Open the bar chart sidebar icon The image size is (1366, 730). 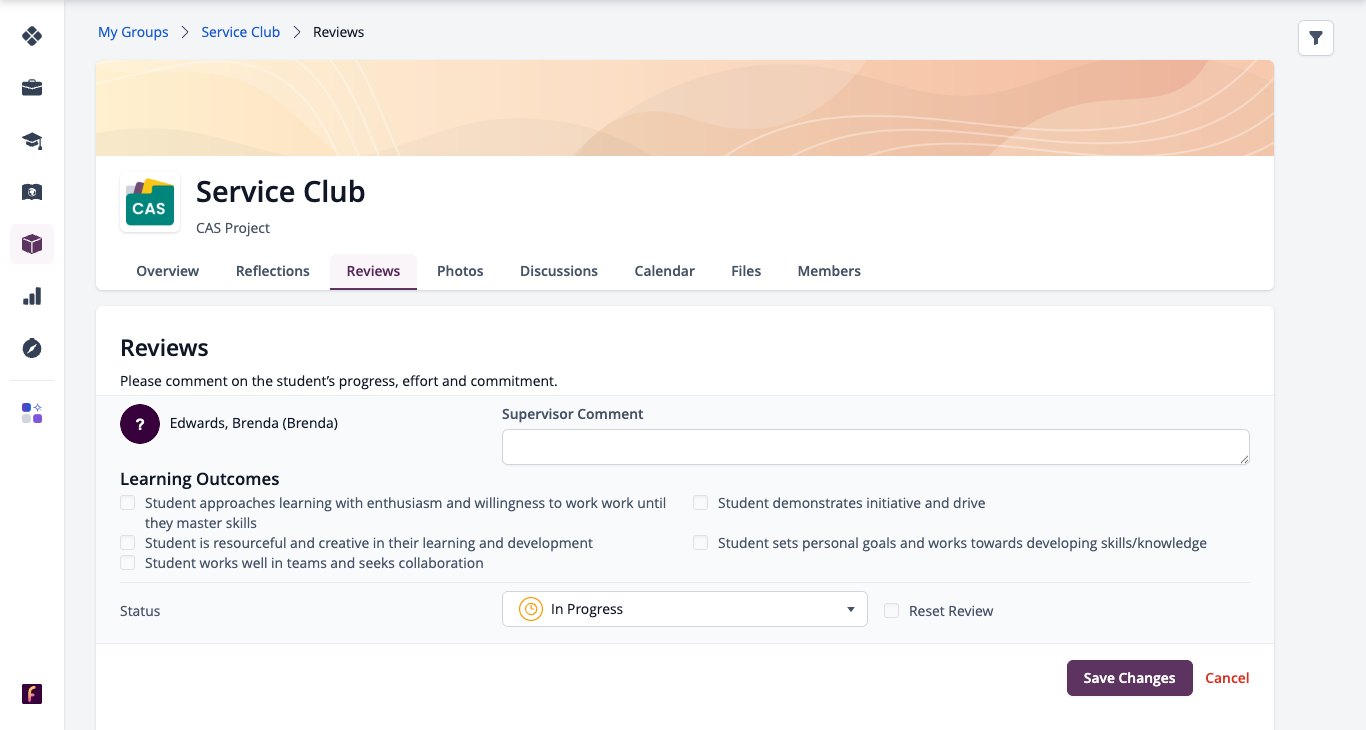pyautogui.click(x=32, y=296)
